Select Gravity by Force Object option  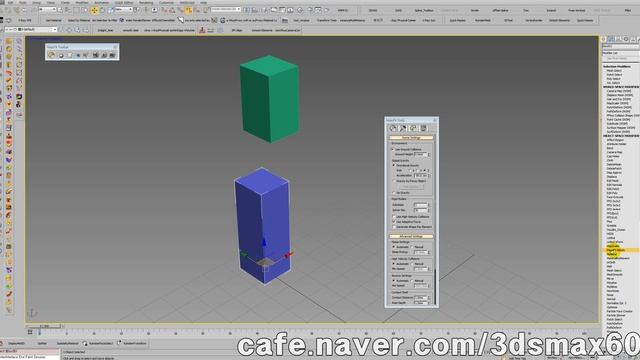tap(393, 181)
